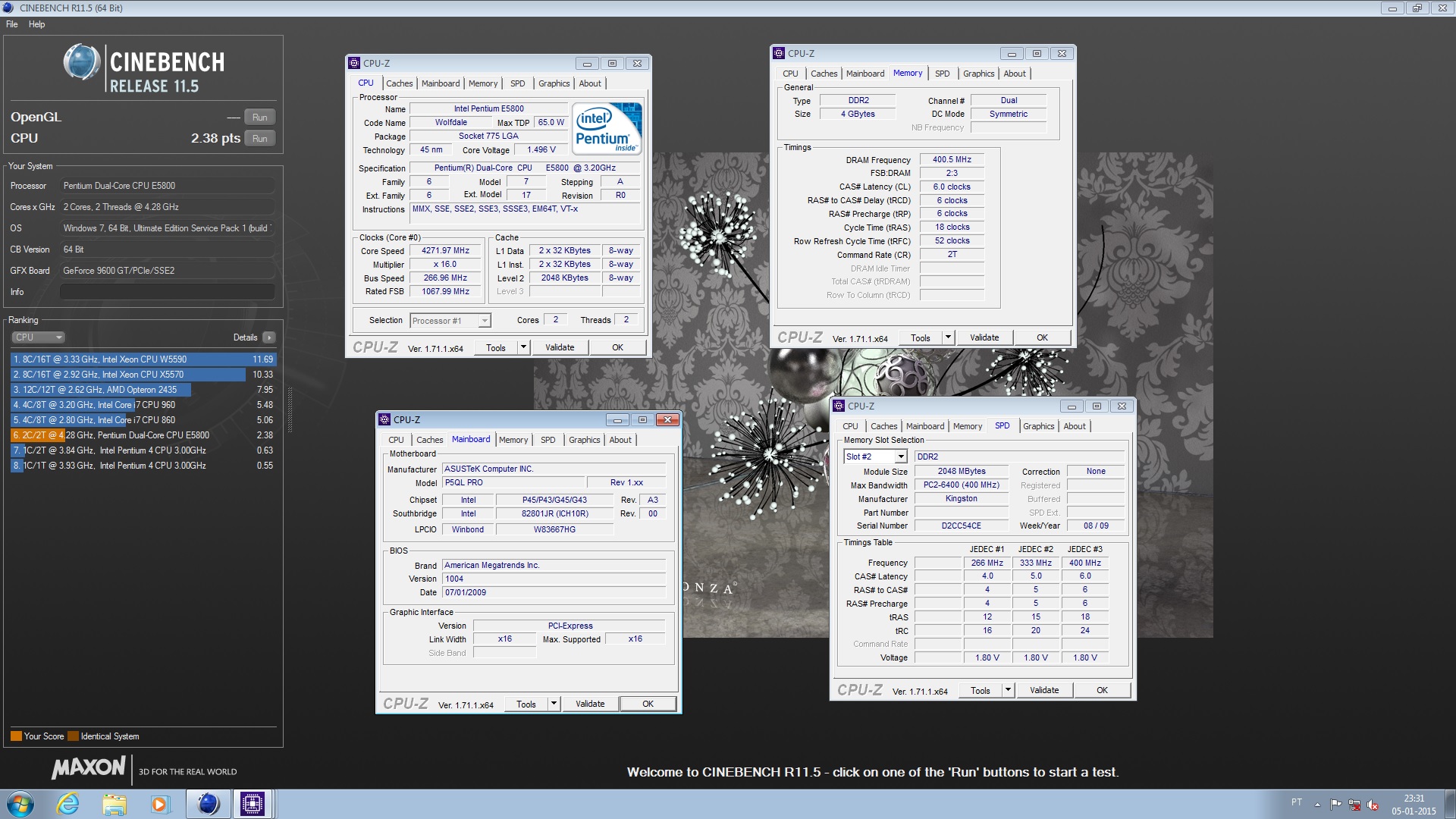Select ranking row AMD Opteron 2435
The width and height of the screenshot is (1456, 819).
143,390
